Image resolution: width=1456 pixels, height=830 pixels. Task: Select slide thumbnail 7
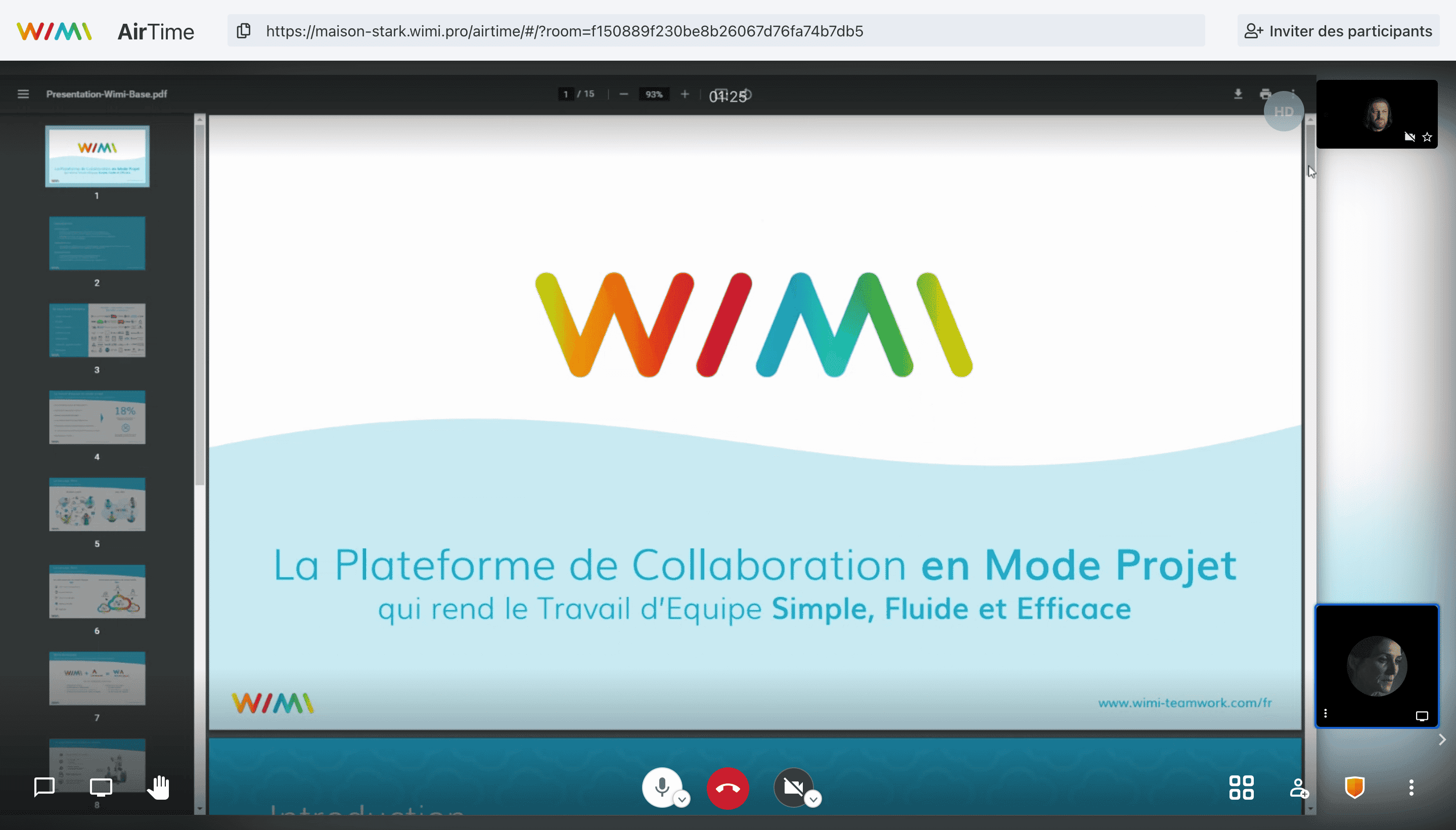[97, 678]
